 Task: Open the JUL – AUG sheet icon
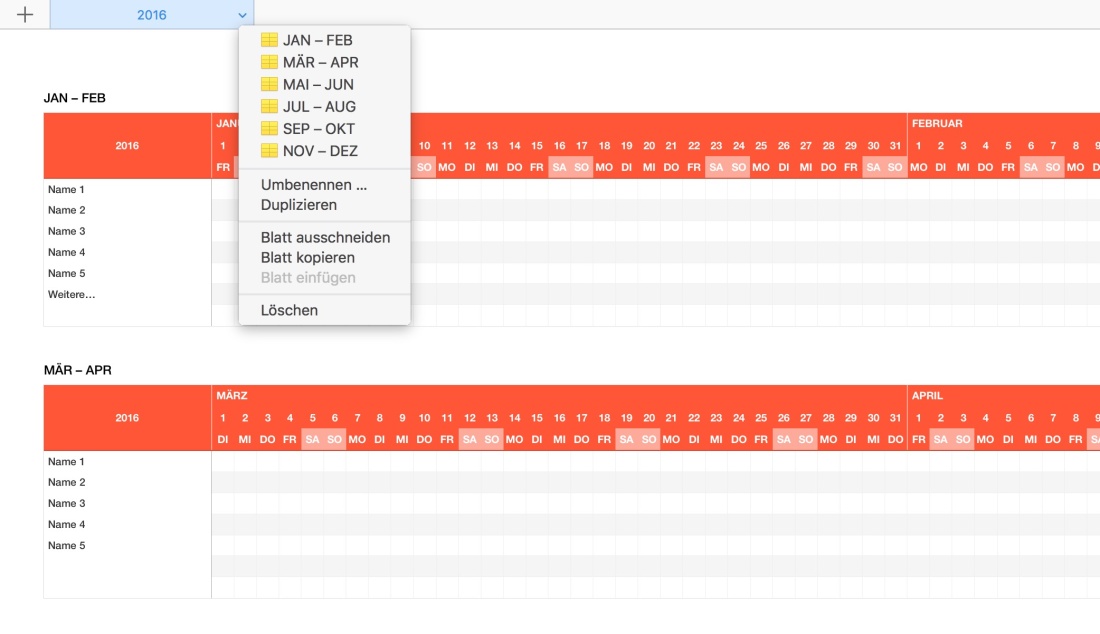[x=269, y=106]
